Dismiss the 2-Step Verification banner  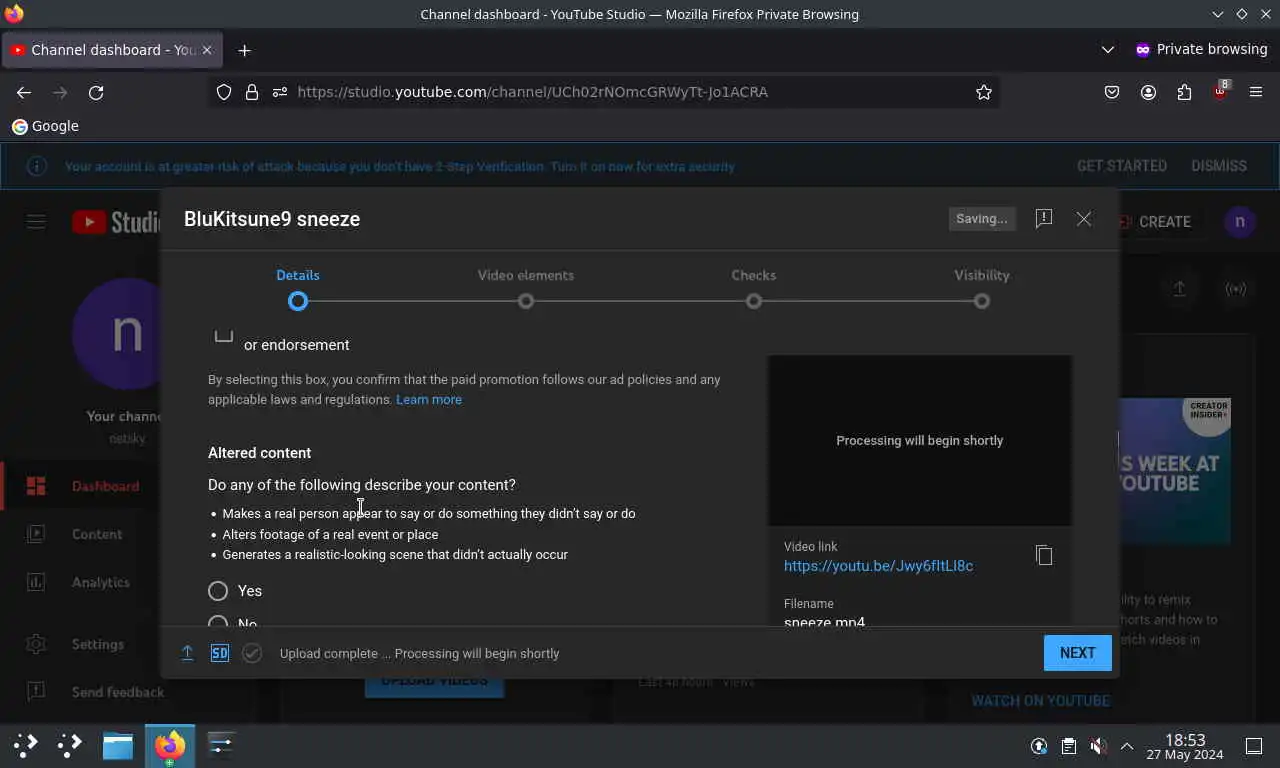coord(1219,166)
